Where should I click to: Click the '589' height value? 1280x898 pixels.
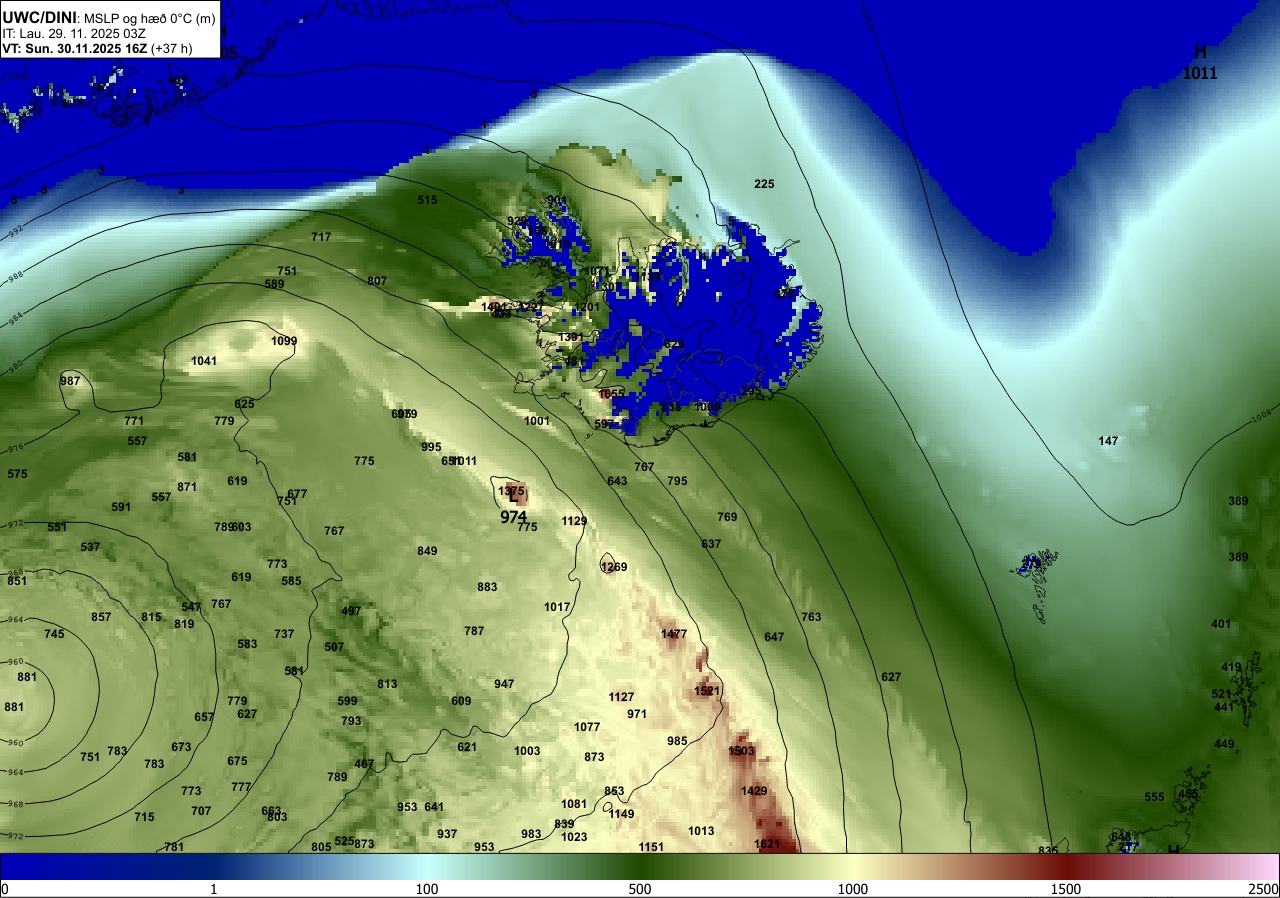[274, 284]
